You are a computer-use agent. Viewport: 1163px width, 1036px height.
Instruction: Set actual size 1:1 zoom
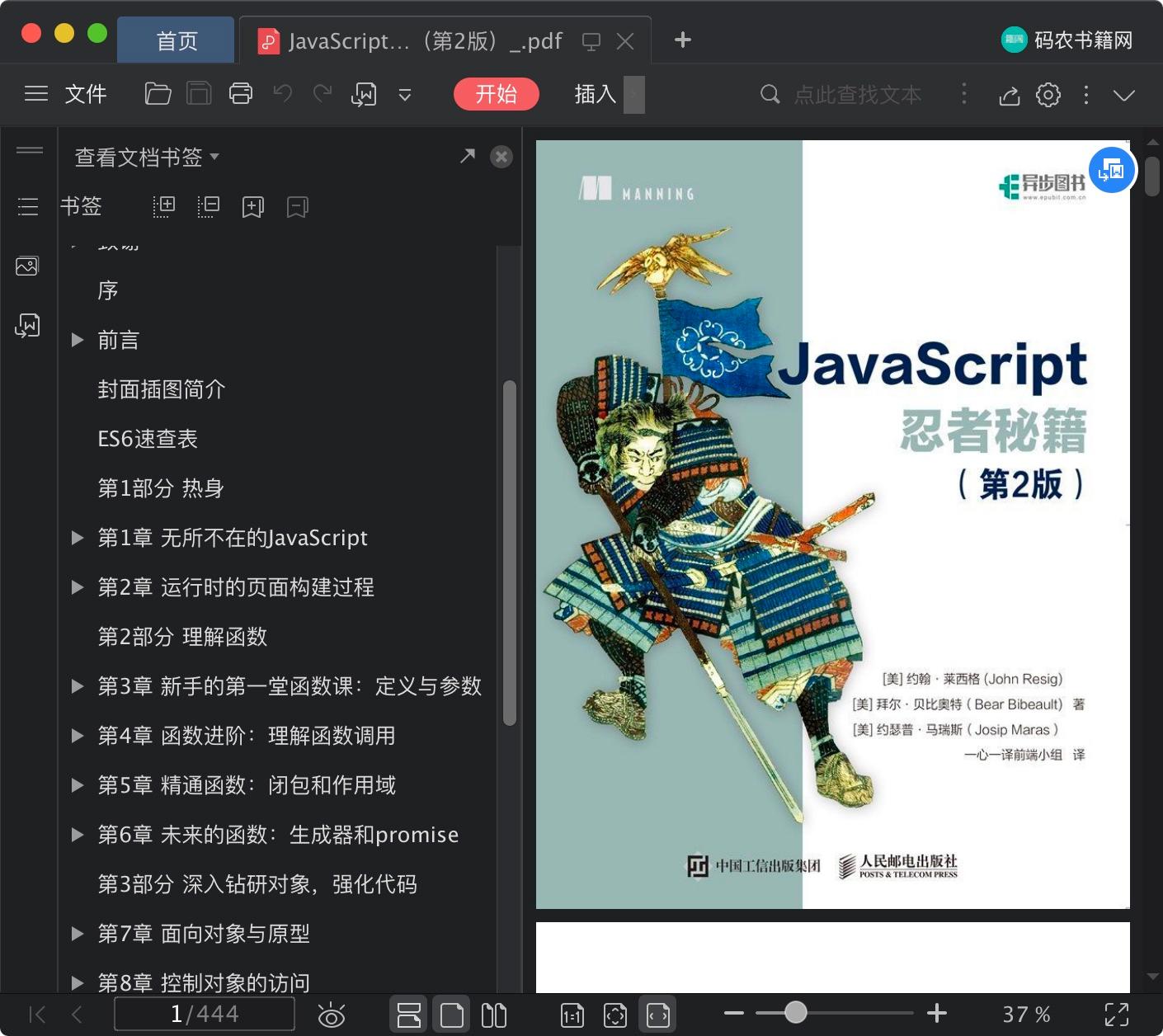point(572,1015)
